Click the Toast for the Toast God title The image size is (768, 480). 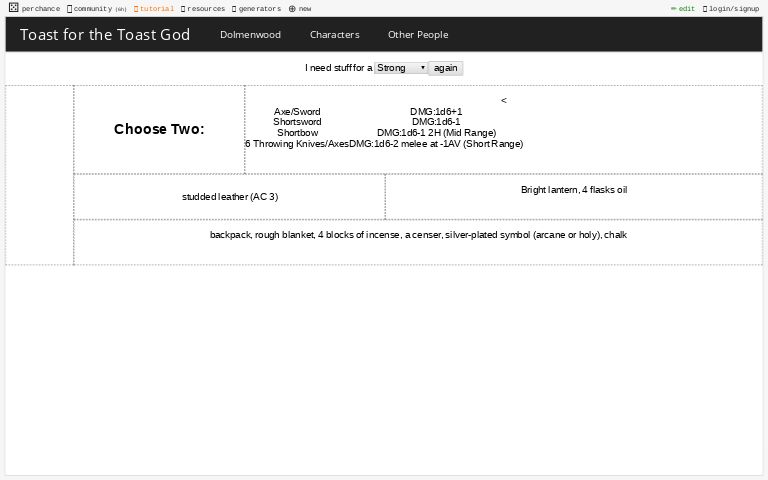[x=105, y=35]
